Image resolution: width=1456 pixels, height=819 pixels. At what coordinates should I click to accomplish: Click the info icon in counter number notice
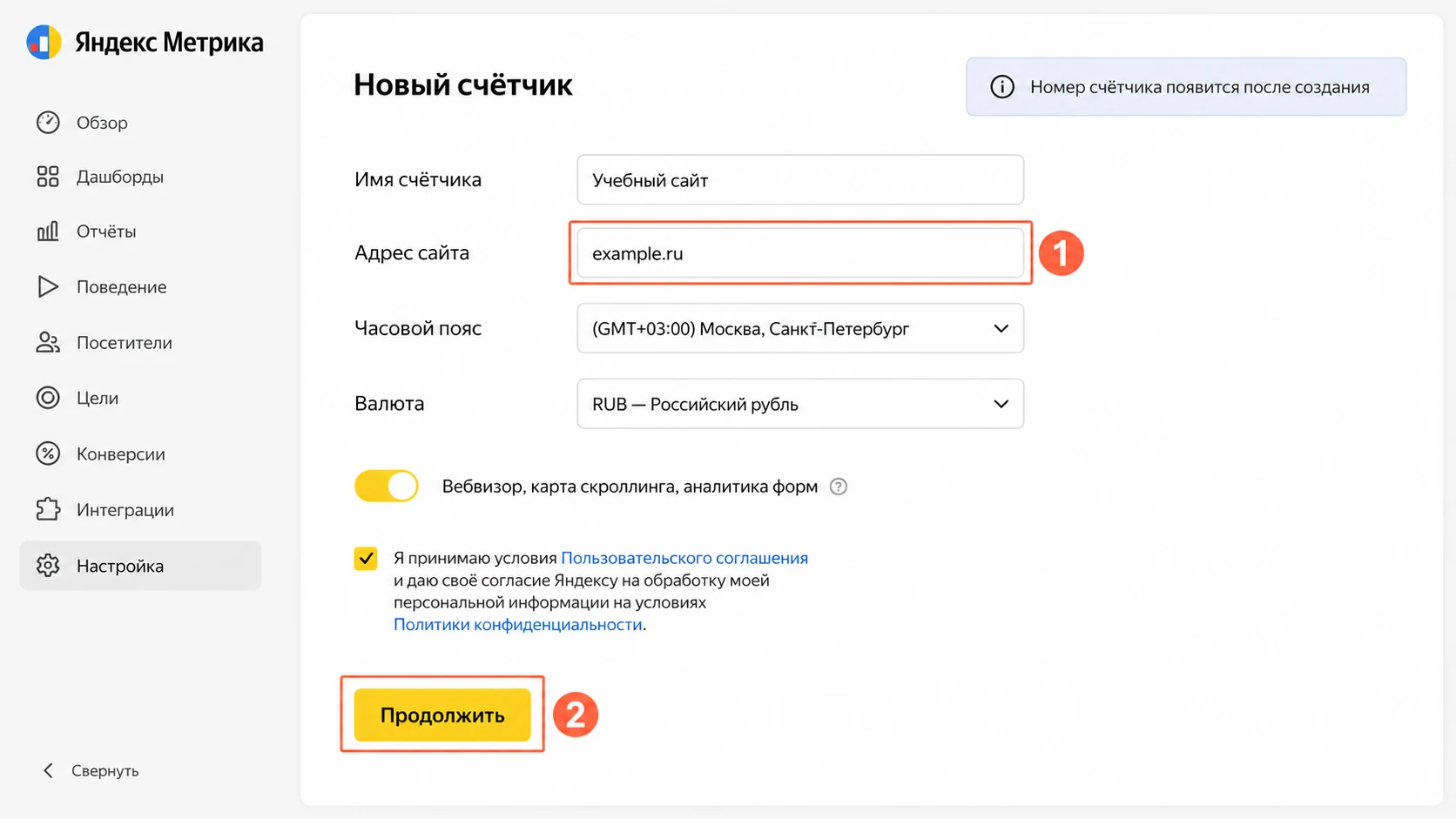pyautogui.click(x=1002, y=87)
